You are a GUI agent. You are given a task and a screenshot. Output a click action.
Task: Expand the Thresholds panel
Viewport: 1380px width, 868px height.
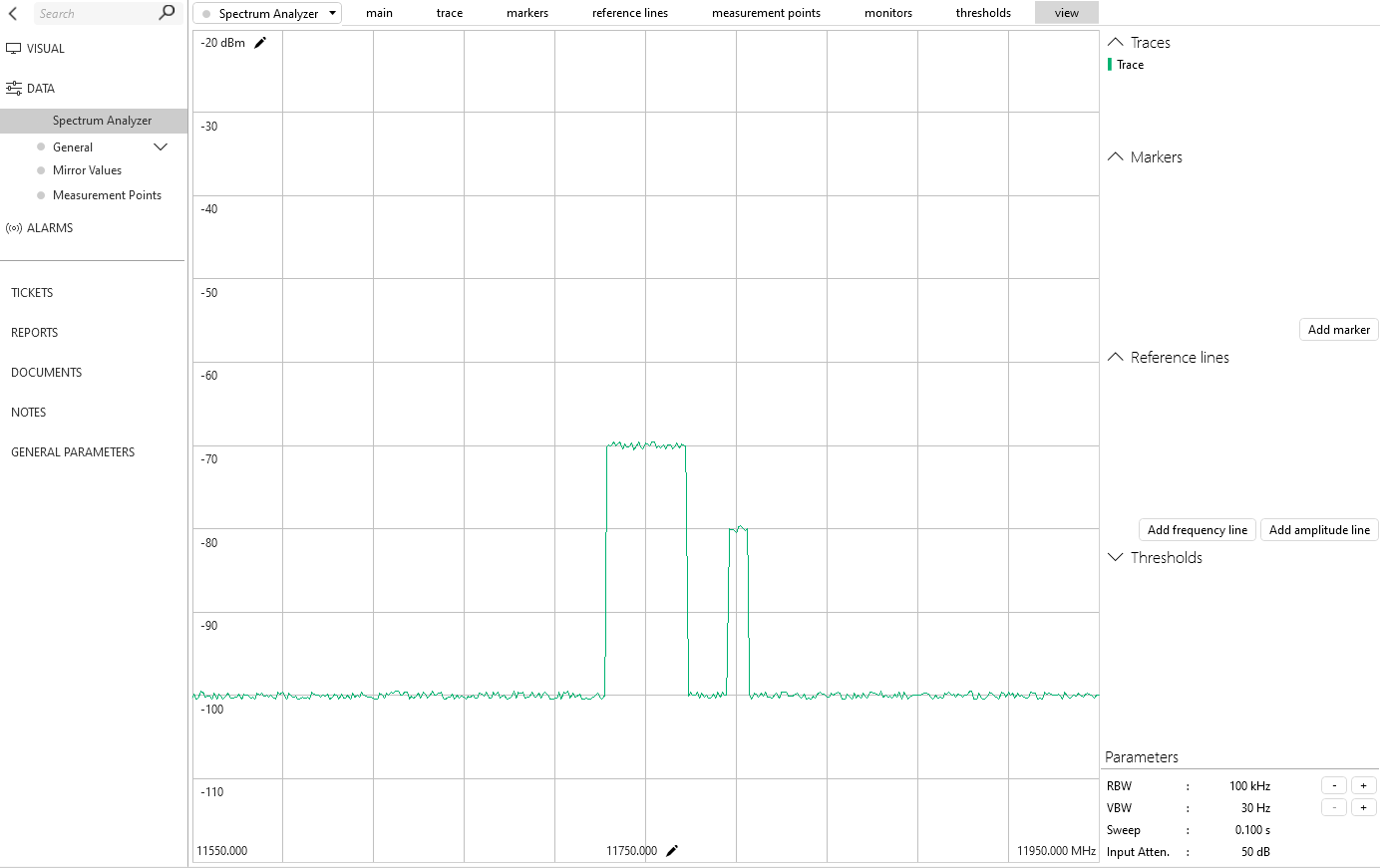pyautogui.click(x=1115, y=557)
